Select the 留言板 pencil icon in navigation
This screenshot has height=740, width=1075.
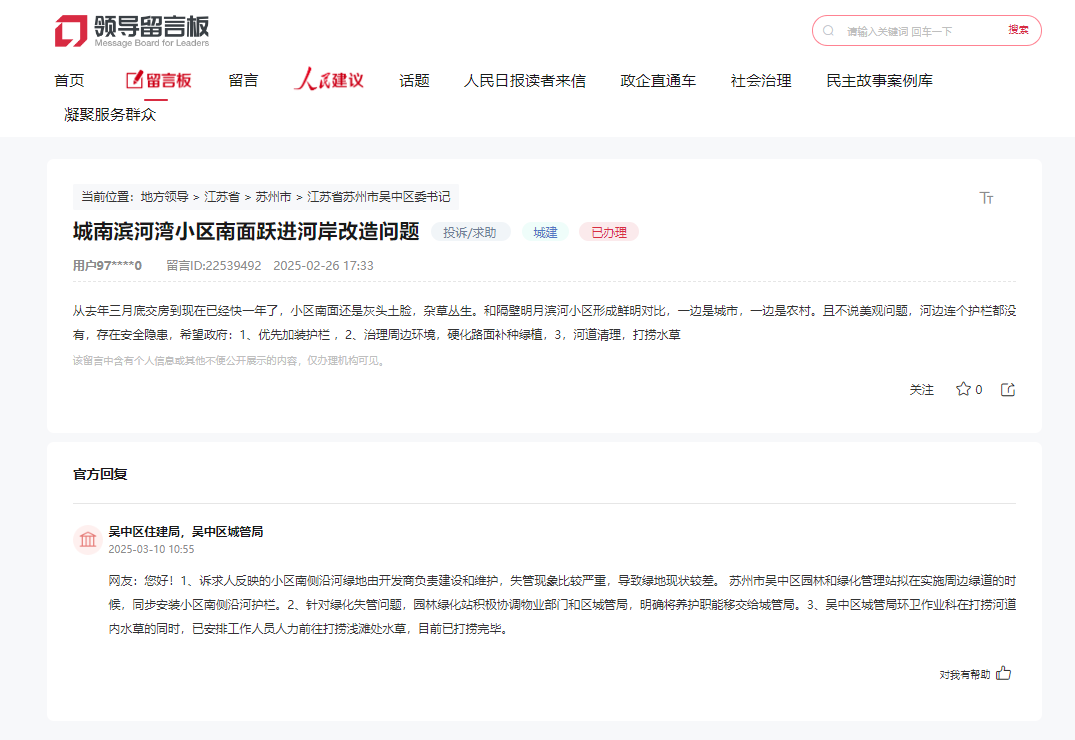(x=136, y=81)
